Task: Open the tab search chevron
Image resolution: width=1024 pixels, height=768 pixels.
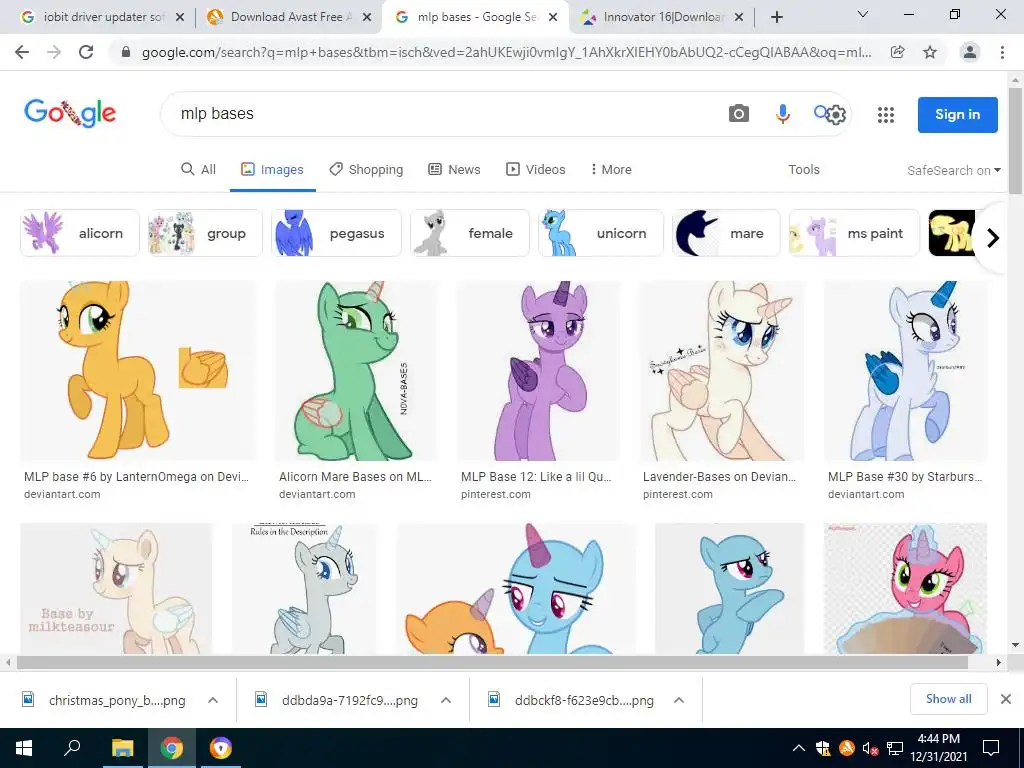Action: coord(863,14)
